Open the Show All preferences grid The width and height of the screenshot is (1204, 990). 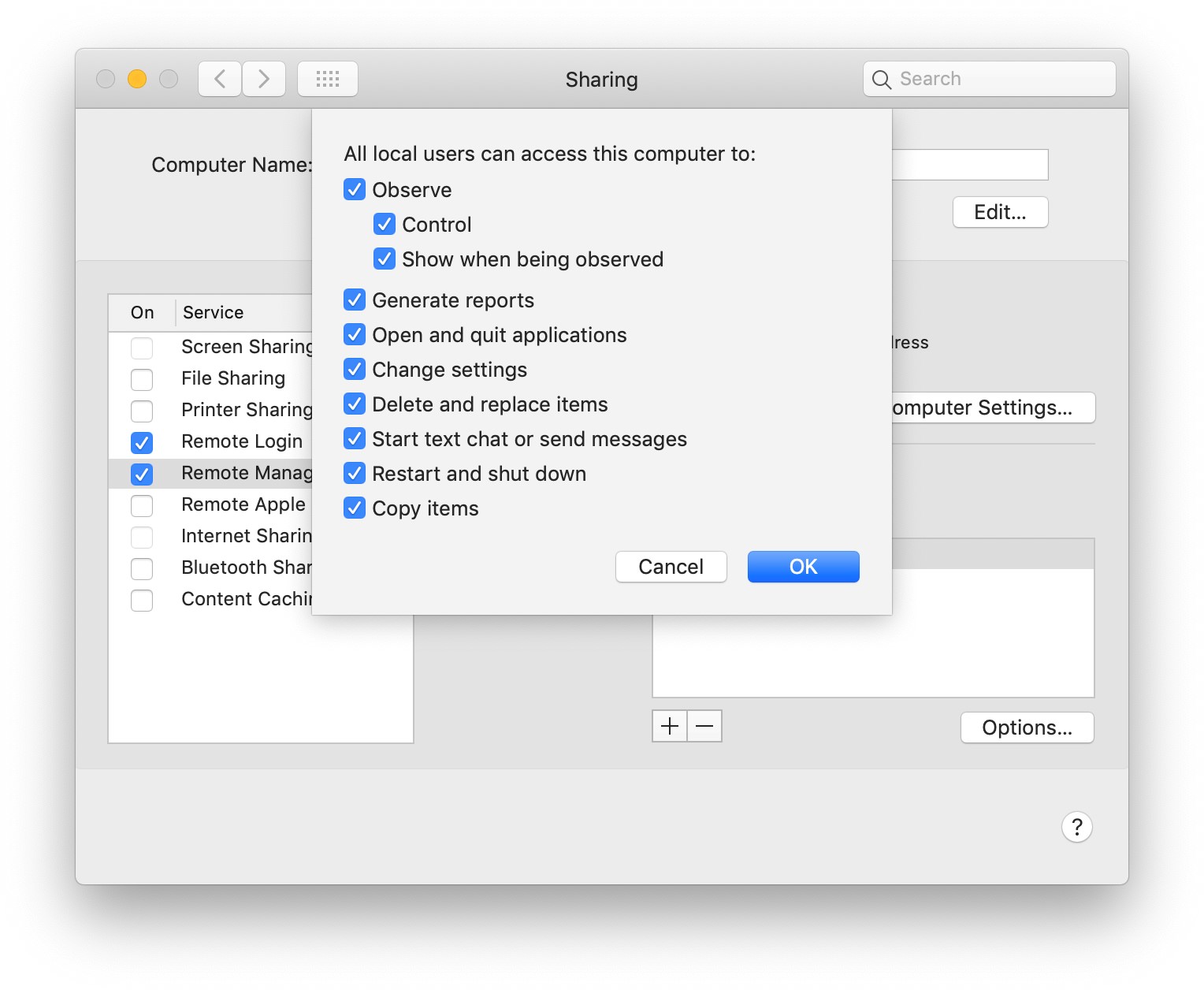(x=328, y=79)
